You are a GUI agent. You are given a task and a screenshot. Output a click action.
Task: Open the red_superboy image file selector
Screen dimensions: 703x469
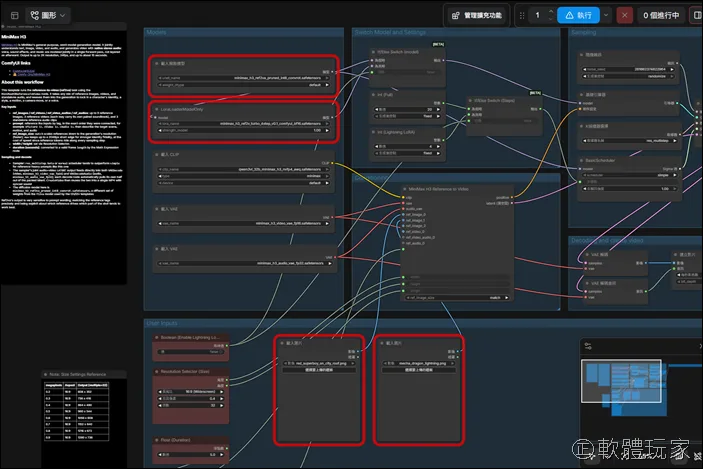(319, 363)
